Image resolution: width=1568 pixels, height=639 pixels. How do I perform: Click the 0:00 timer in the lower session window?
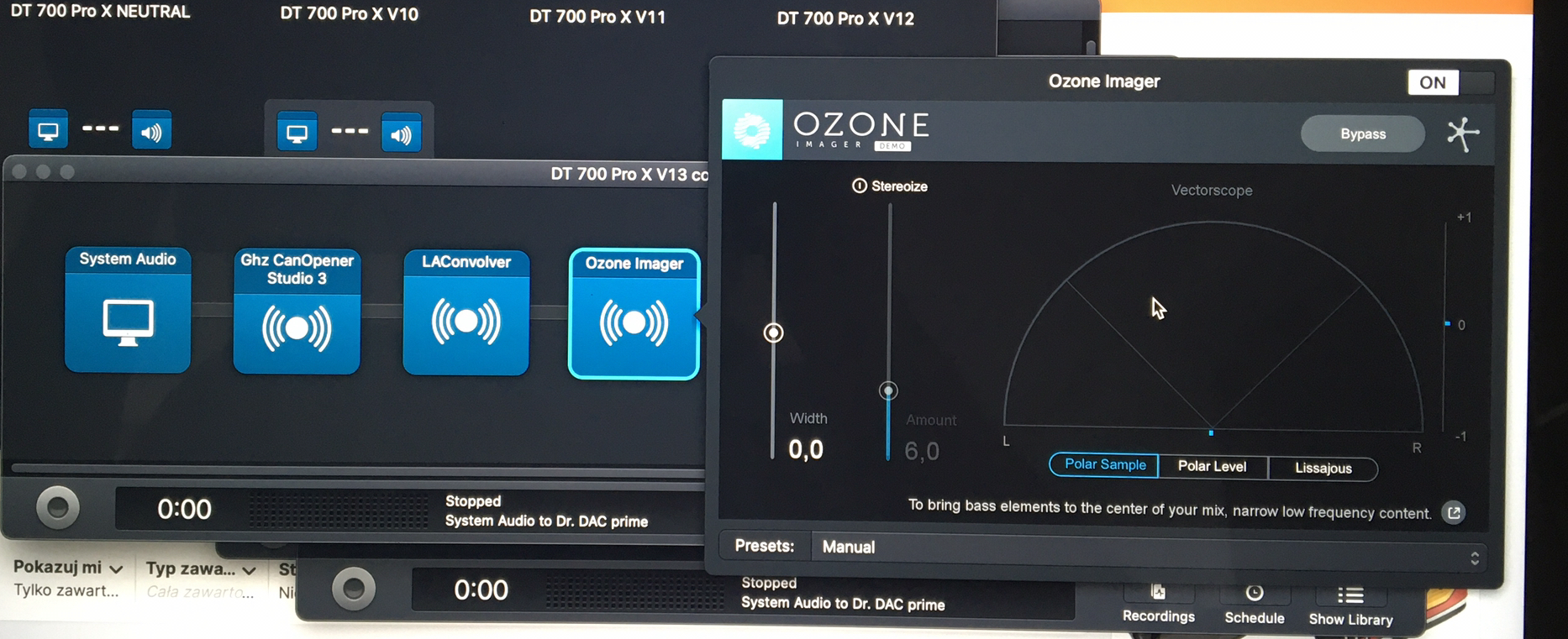tap(481, 589)
